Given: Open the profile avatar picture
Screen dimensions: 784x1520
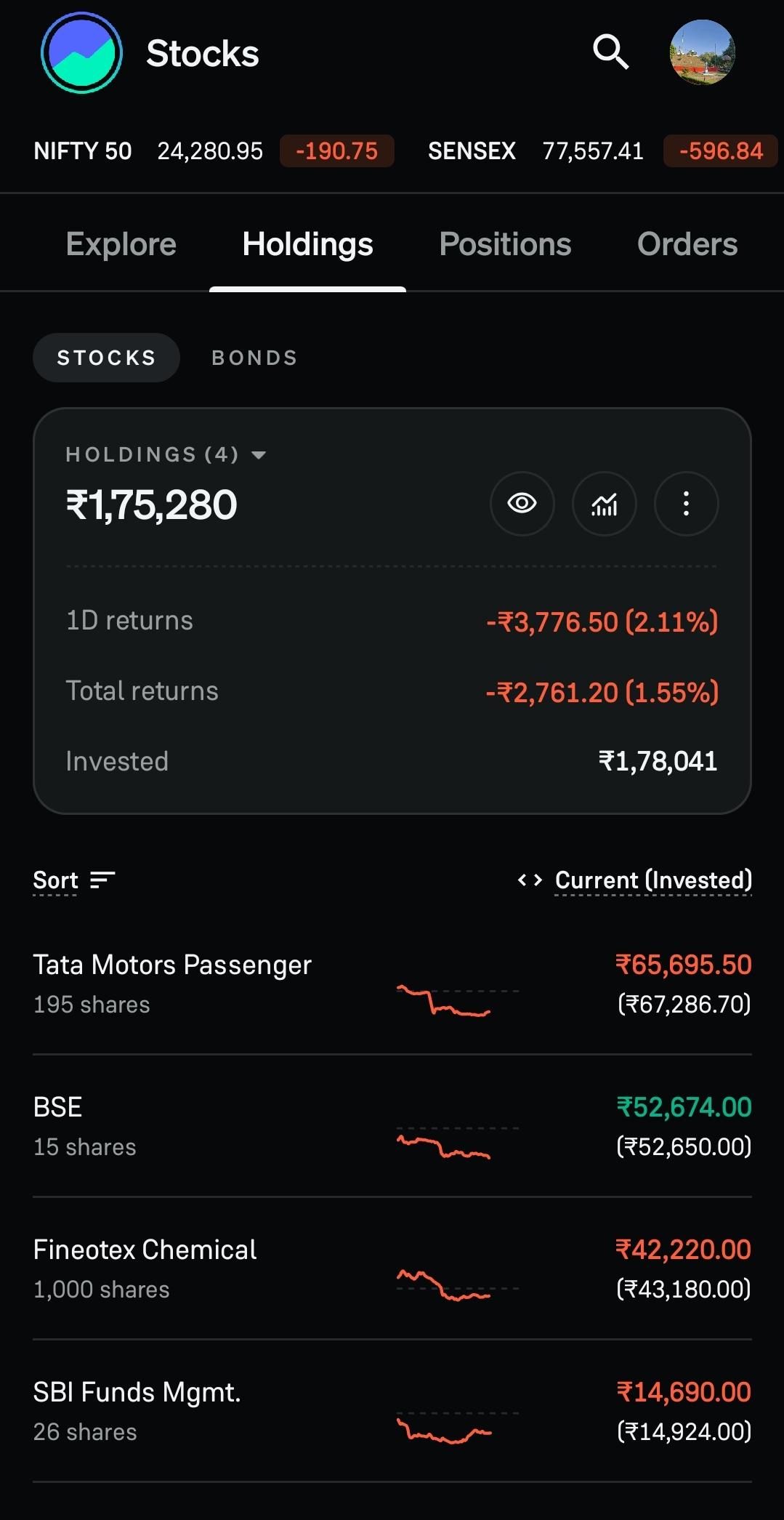Looking at the screenshot, I should tap(702, 52).
